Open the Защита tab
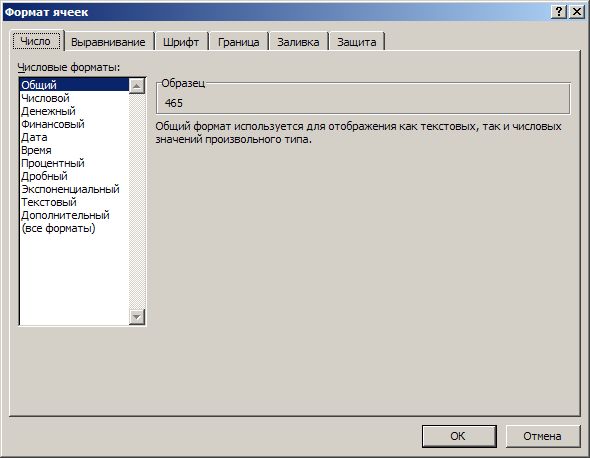The width and height of the screenshot is (590, 458). point(357,42)
